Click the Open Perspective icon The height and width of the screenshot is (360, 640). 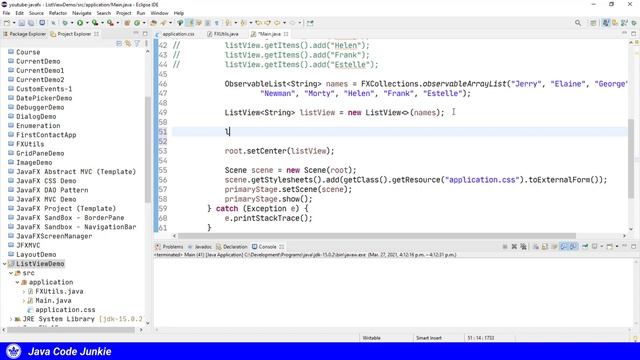(x=593, y=23)
